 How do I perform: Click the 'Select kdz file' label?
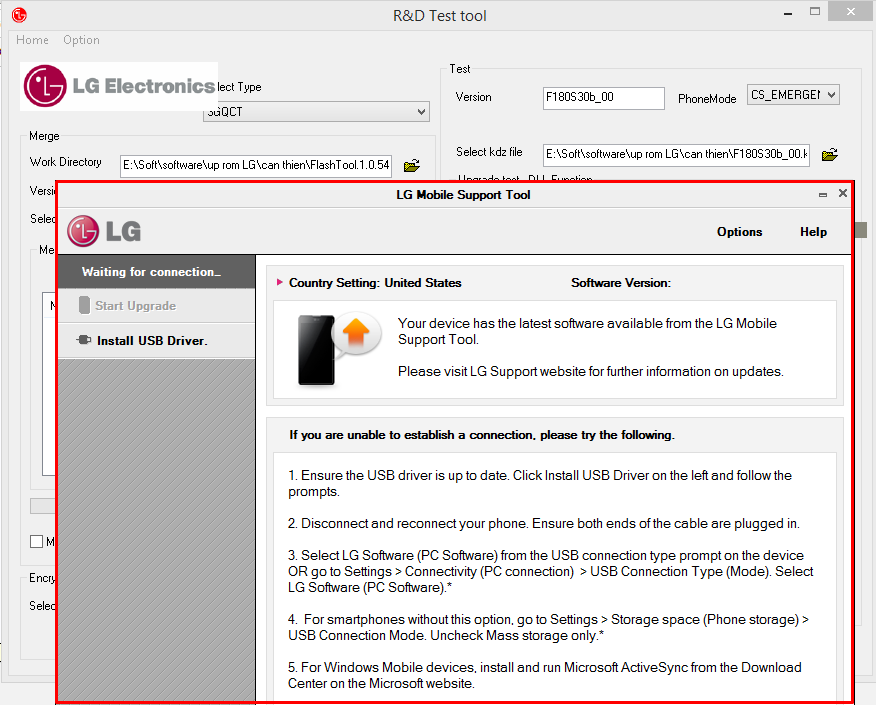pos(489,152)
